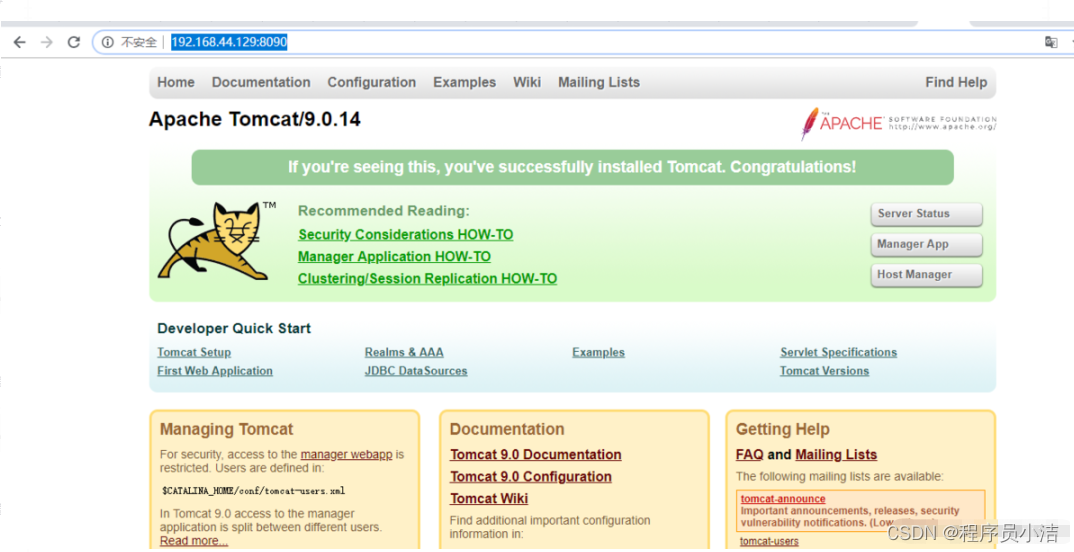
Task: Select Configuration in the top nav bar
Action: (371, 82)
